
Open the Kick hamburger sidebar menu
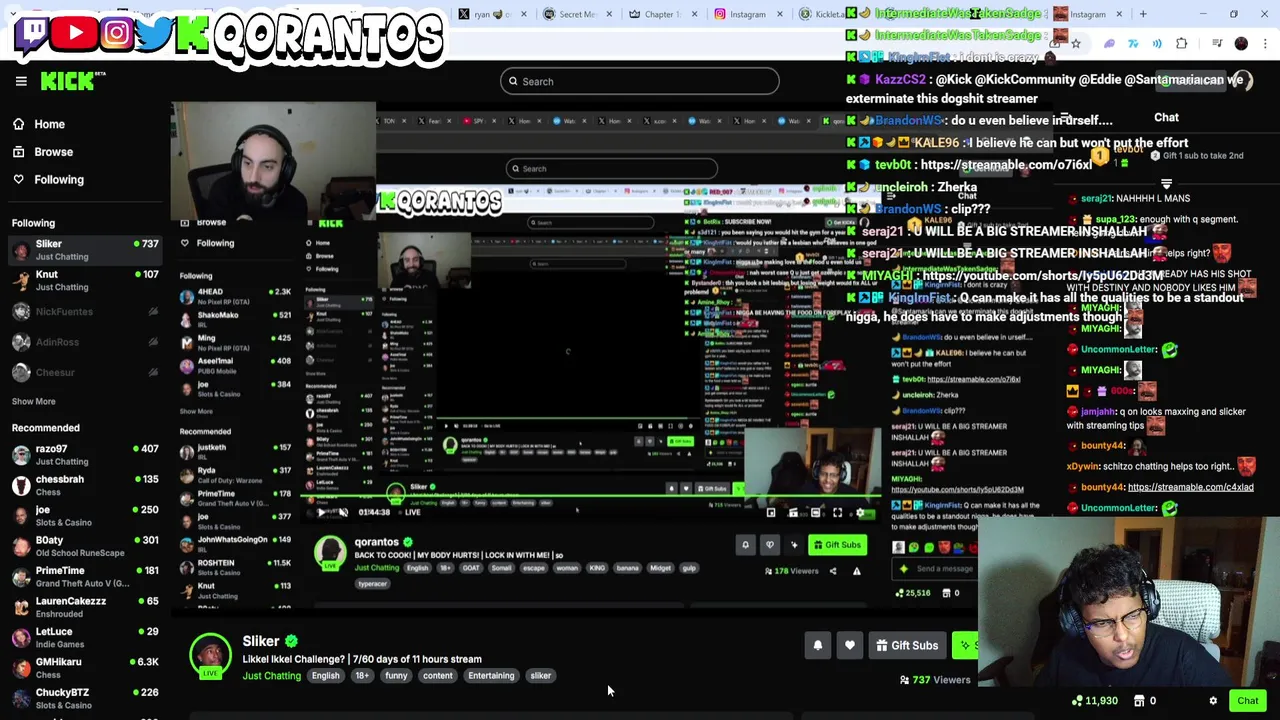coord(21,82)
